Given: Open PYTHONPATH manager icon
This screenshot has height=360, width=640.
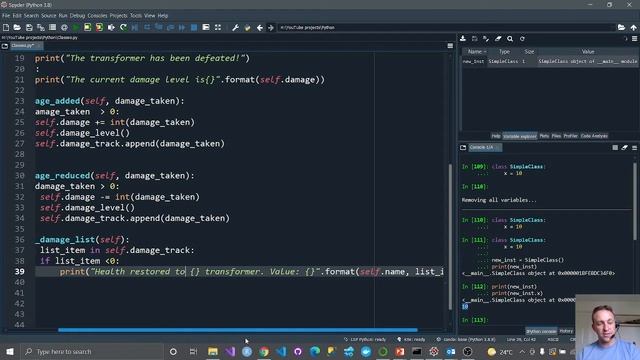Looking at the screenshot, I should point(247,27).
